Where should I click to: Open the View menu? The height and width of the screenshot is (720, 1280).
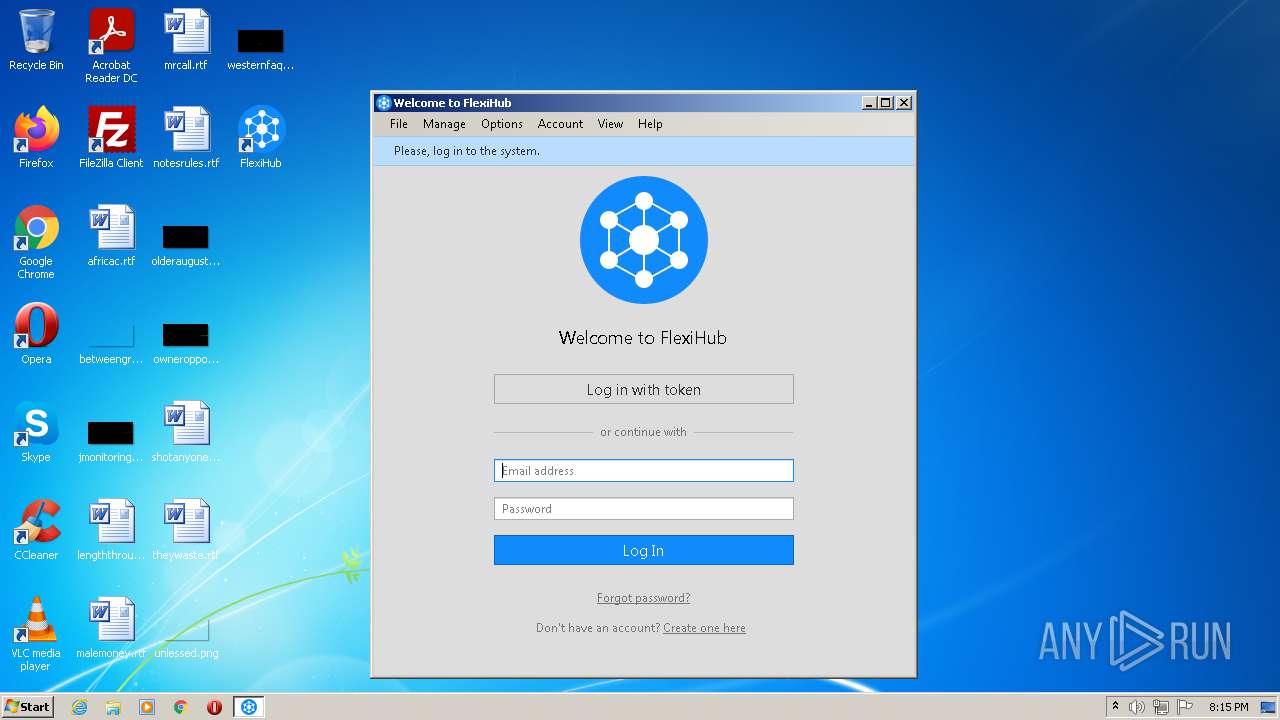click(610, 124)
